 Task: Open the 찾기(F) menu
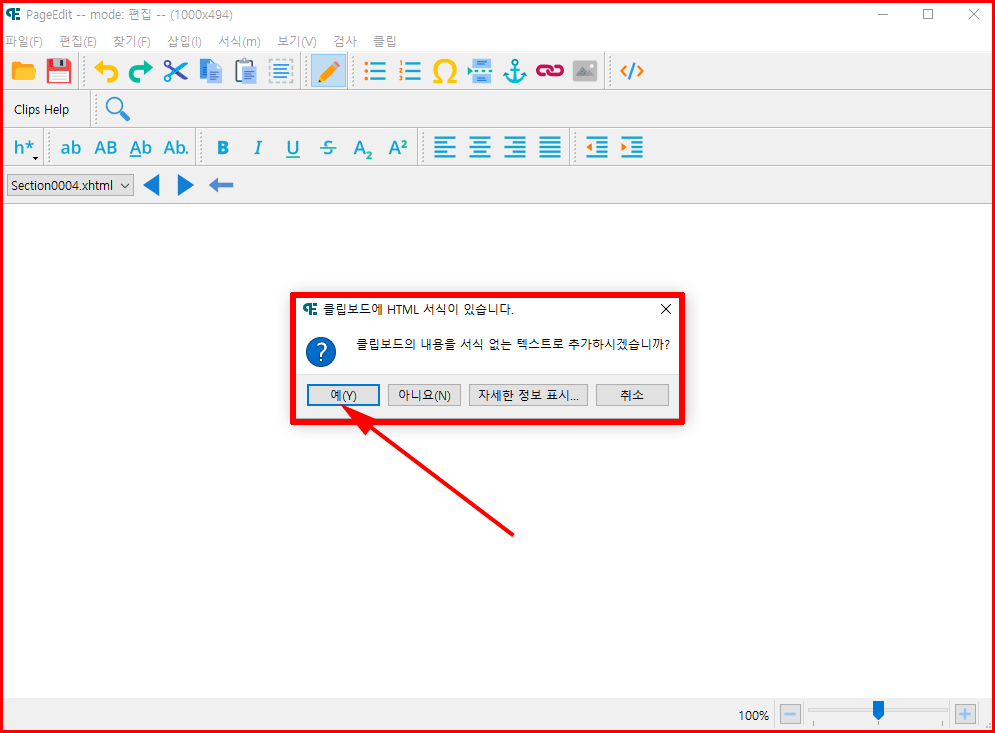pos(132,41)
